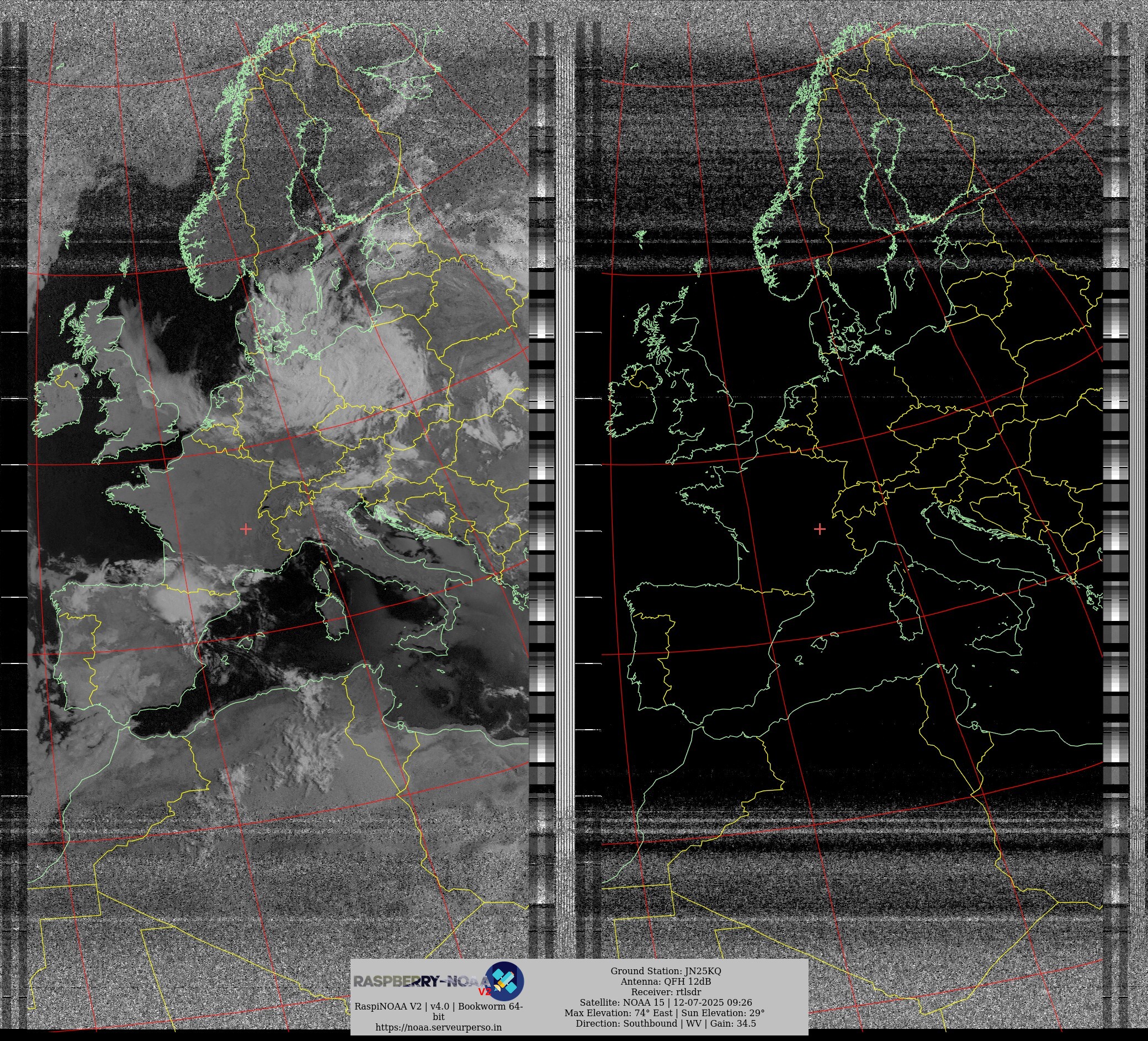Click the RaspiNOAA V2 v4.0 Bookworm version text

coord(438,1007)
